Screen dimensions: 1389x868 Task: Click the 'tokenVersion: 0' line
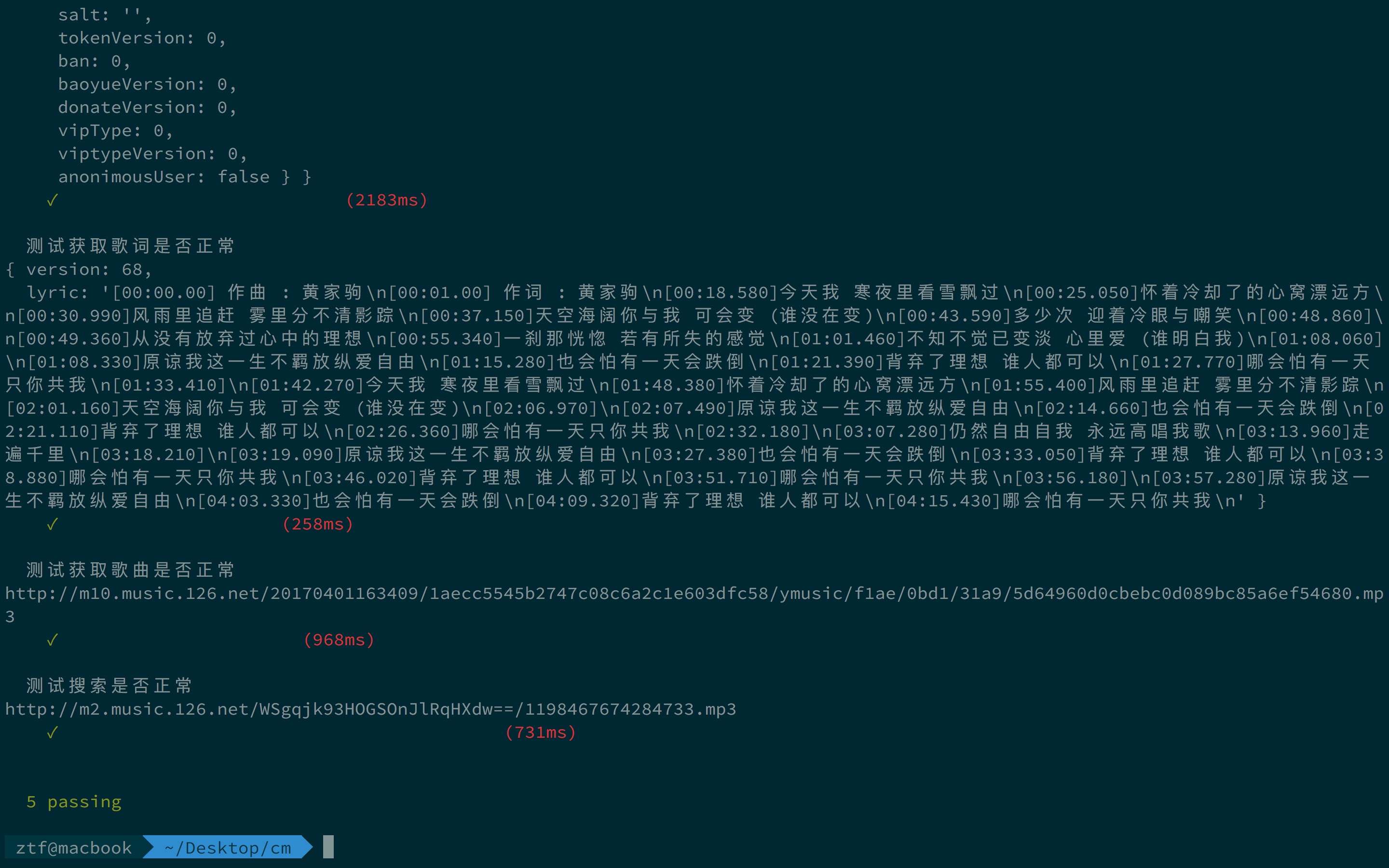[142, 38]
